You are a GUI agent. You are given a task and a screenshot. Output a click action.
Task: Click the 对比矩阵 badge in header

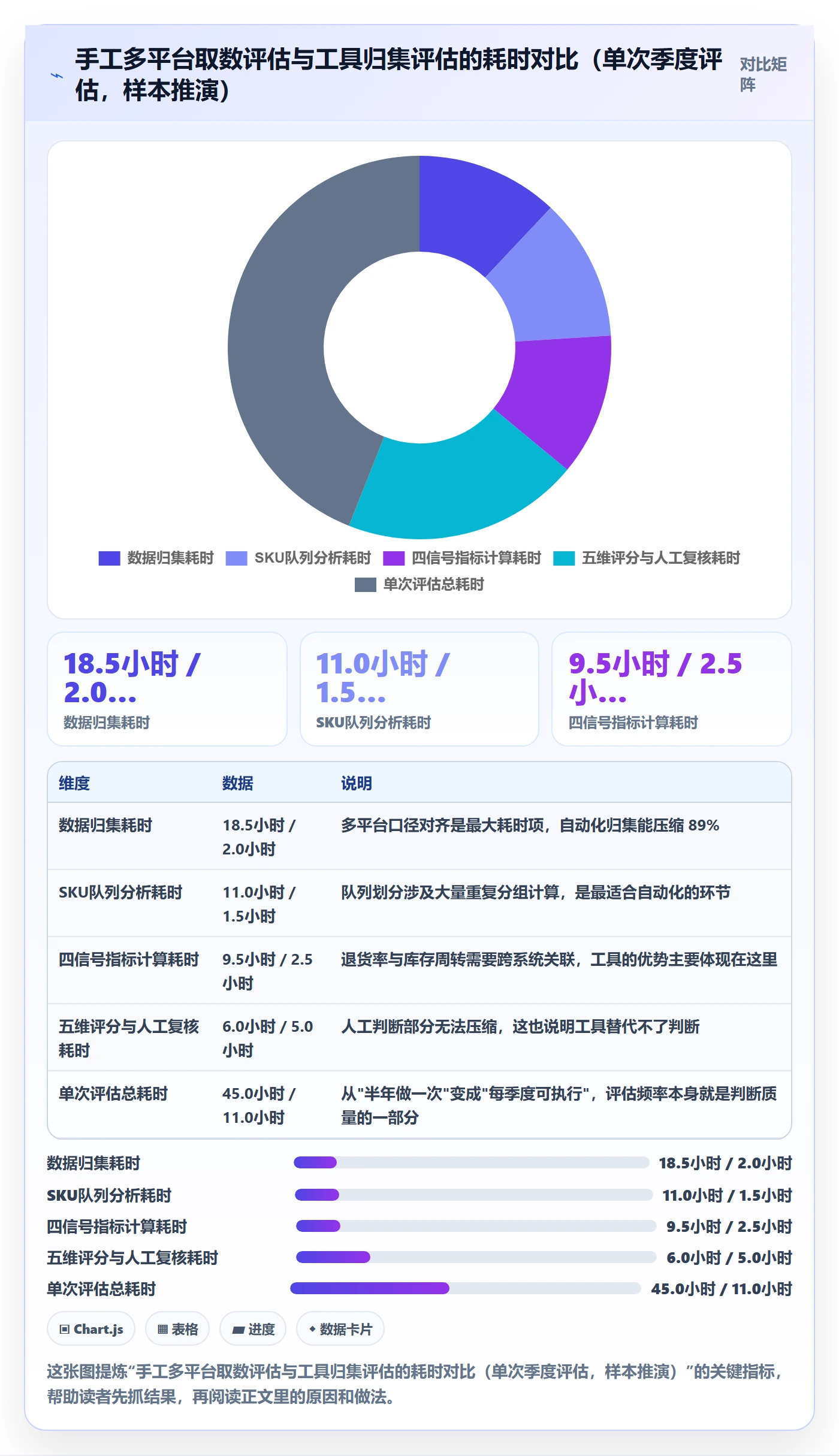coord(763,74)
